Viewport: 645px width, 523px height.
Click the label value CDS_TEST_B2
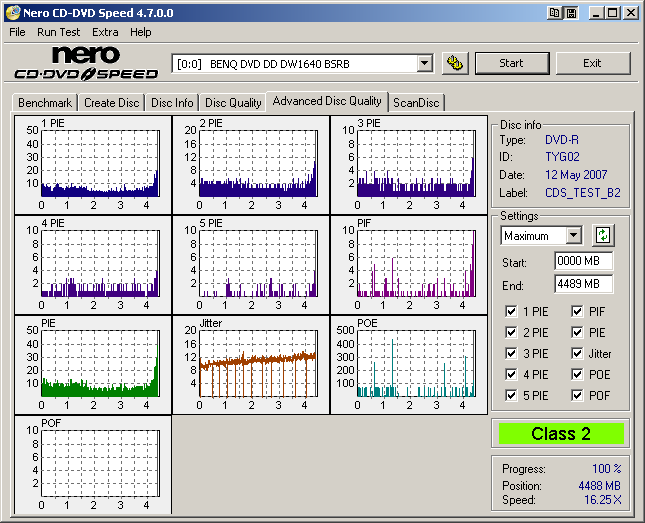tap(582, 193)
